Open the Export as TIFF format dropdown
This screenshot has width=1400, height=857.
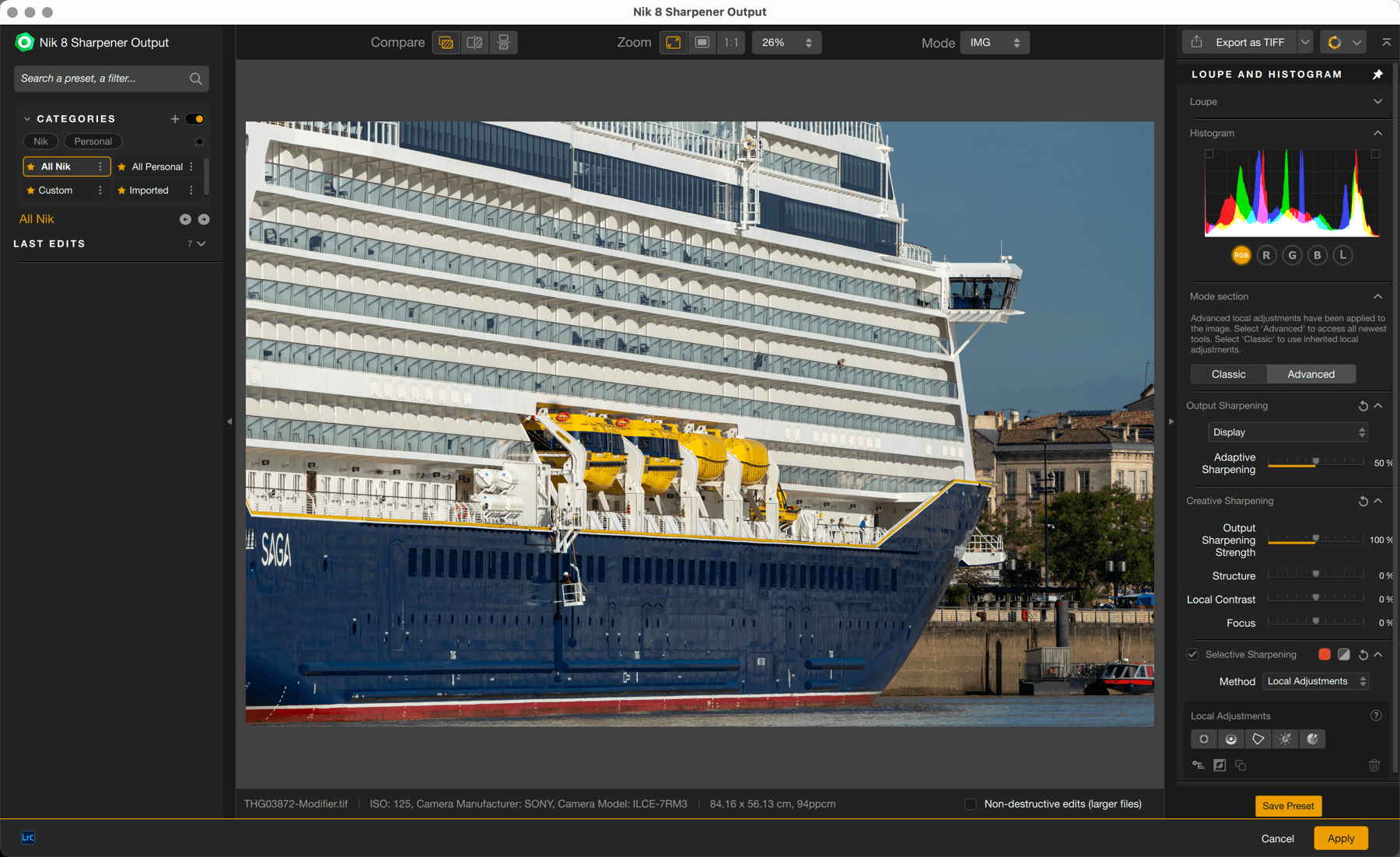(x=1306, y=42)
